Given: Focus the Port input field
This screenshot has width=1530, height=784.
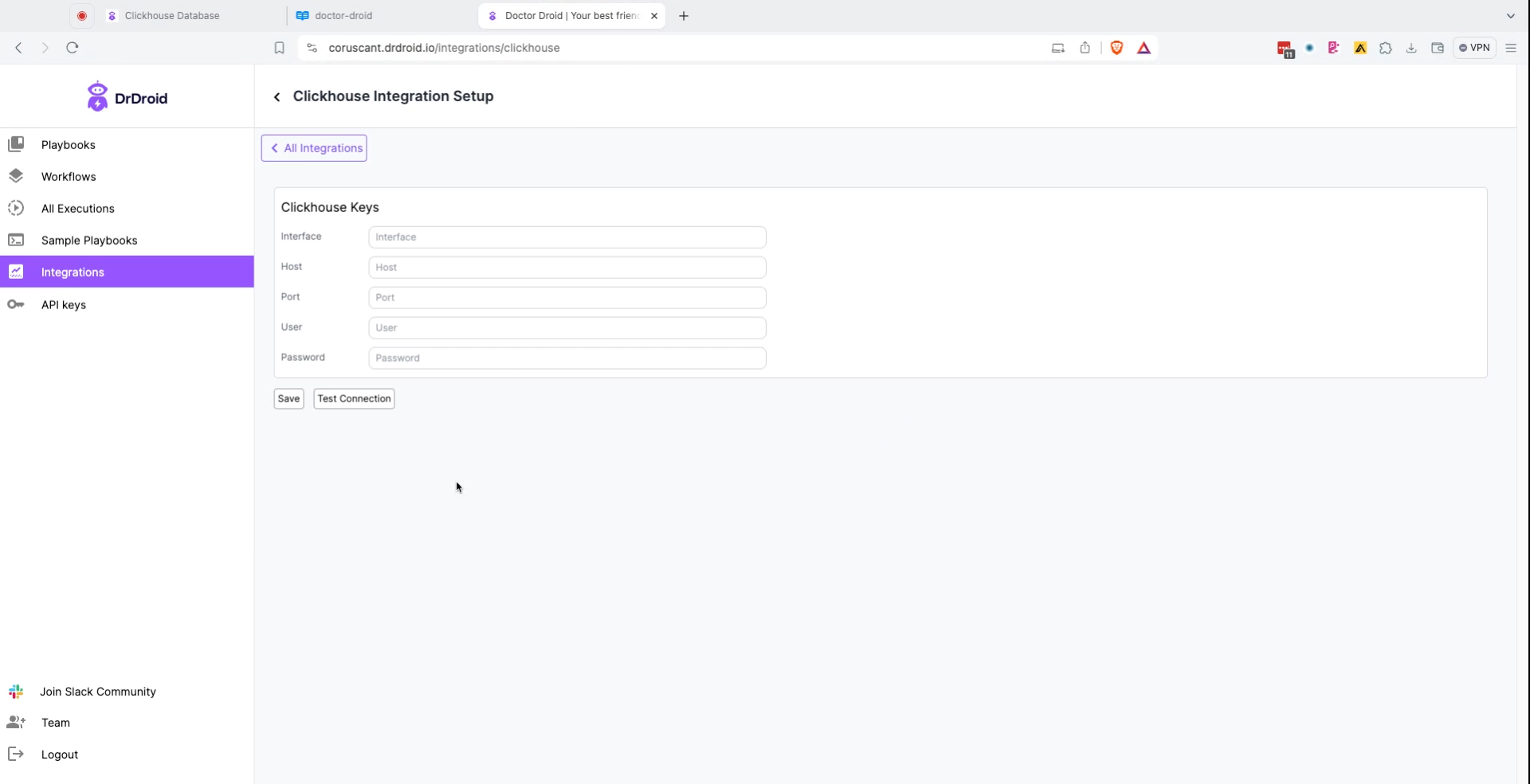Looking at the screenshot, I should pyautogui.click(x=567, y=297).
